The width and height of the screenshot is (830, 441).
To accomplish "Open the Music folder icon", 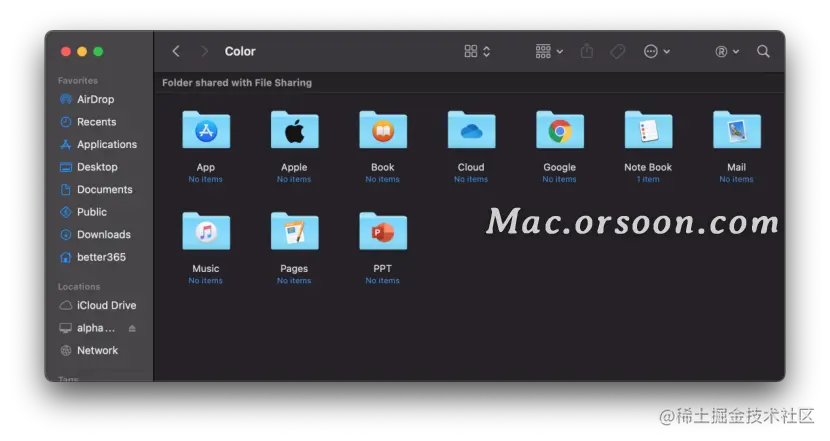I will (x=206, y=231).
